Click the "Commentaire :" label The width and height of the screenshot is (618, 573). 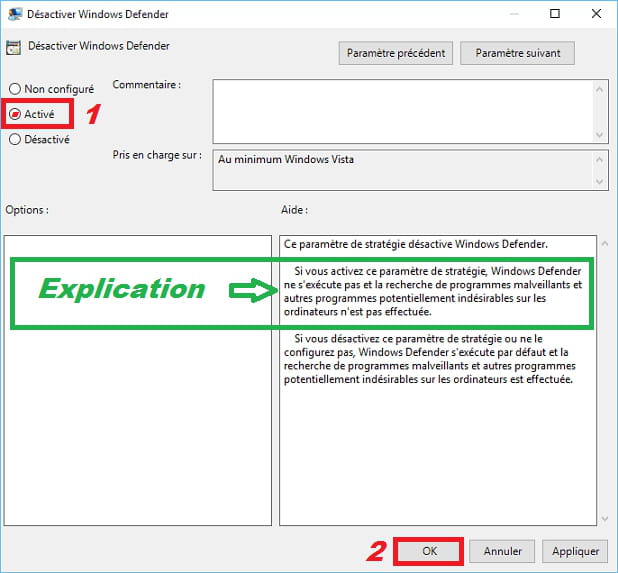coord(147,85)
